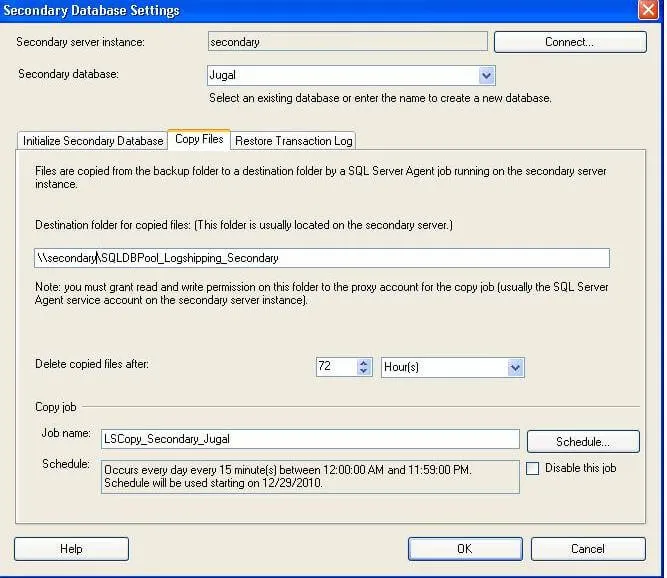The image size is (667, 578).
Task: Open the Secondary database dropdown arrow
Action: coord(486,76)
